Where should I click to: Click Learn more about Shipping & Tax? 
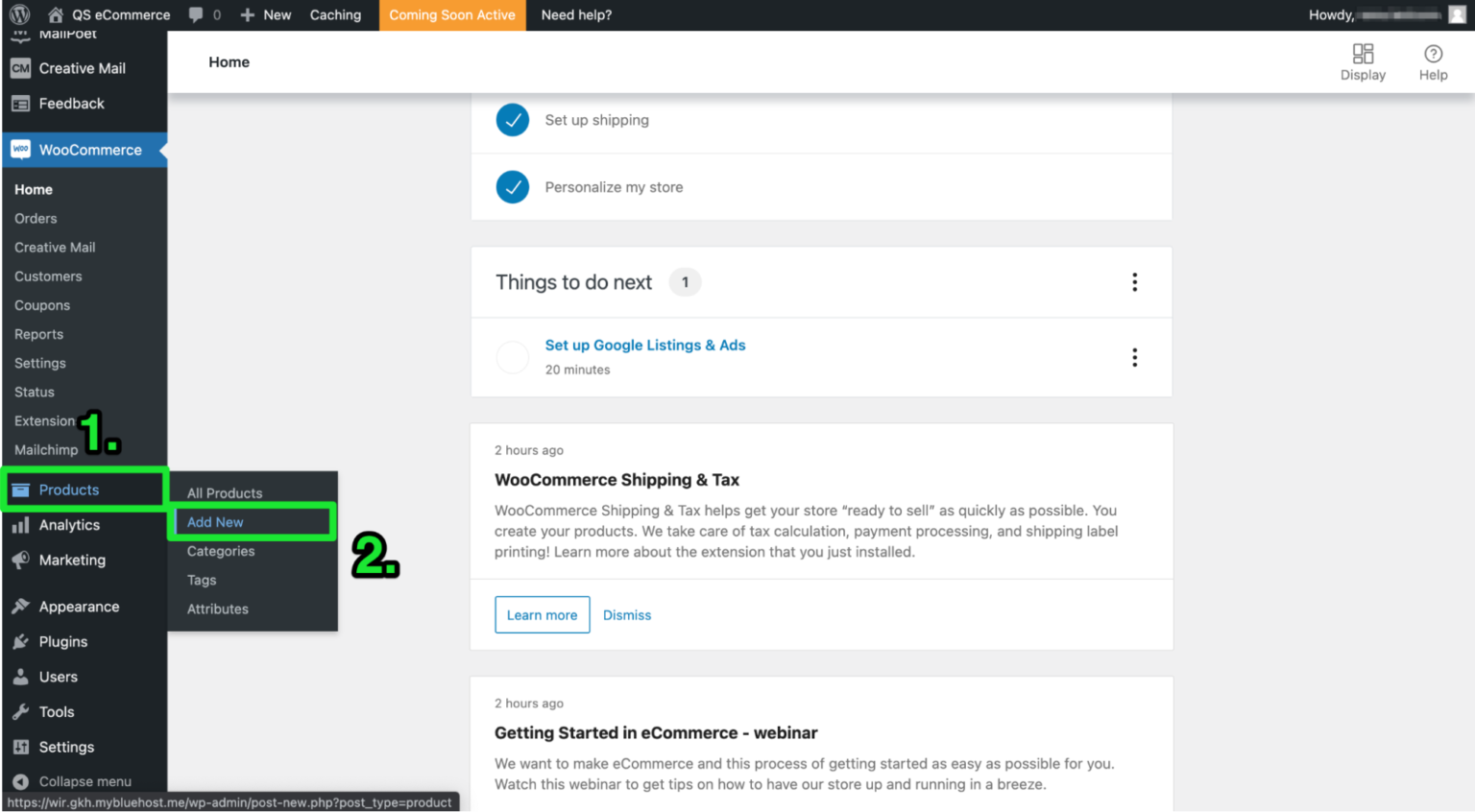542,614
